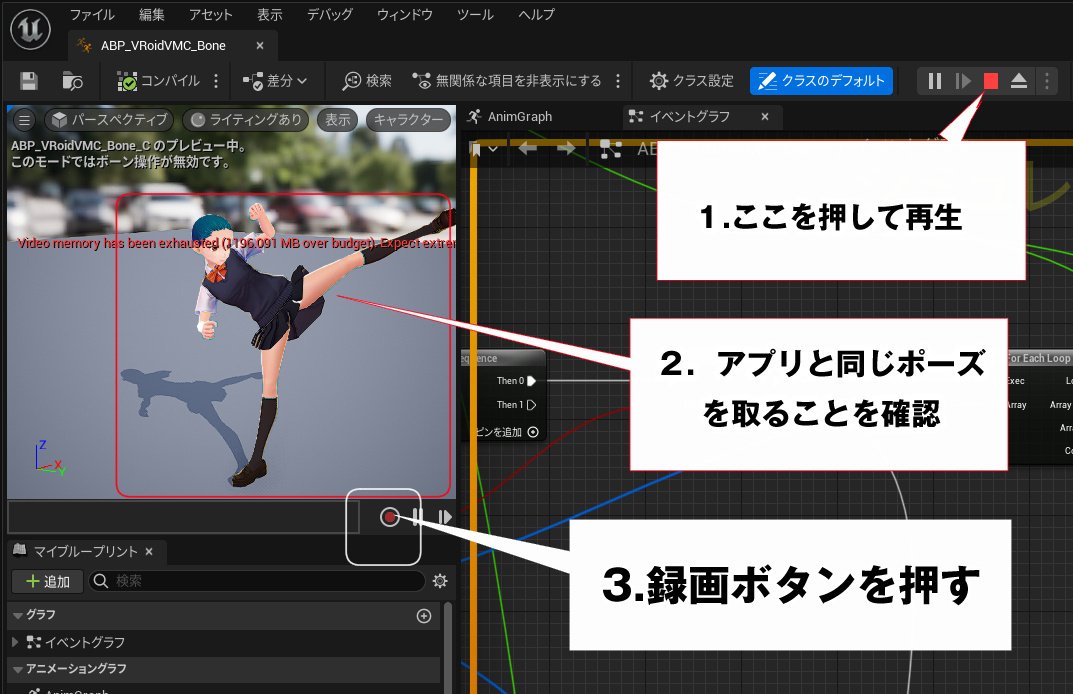Open the 表示 menu in menu bar
This screenshot has height=694, width=1073.
tap(270, 14)
